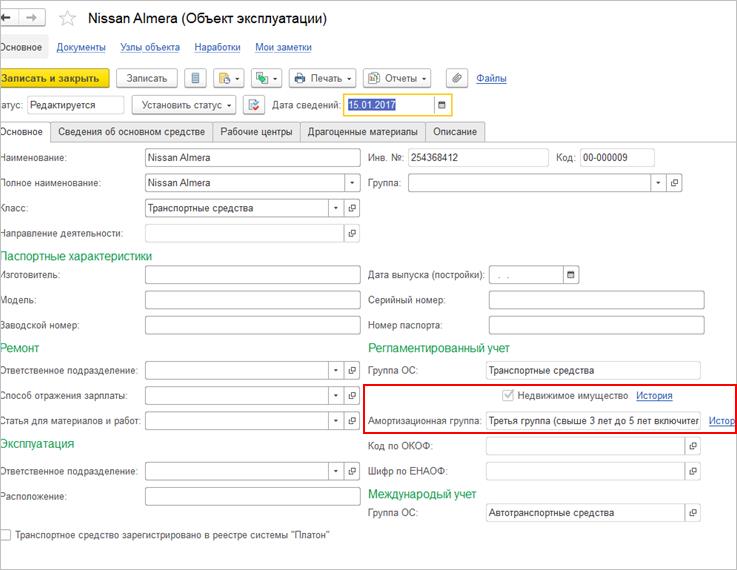Open История link next to Недвижимое имущество
Screen dimensions: 737x570
654,396
